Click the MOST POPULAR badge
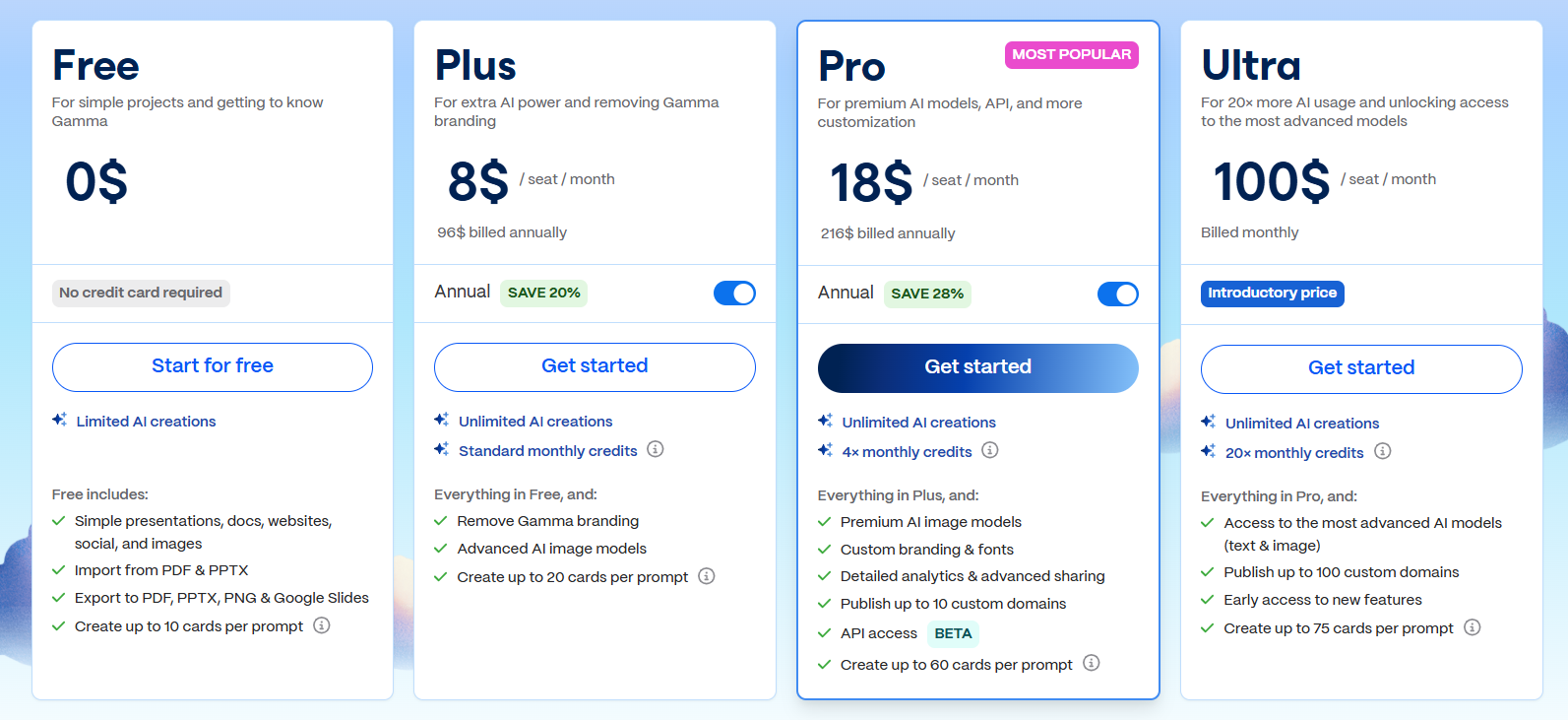The image size is (1568, 720). click(x=1072, y=55)
